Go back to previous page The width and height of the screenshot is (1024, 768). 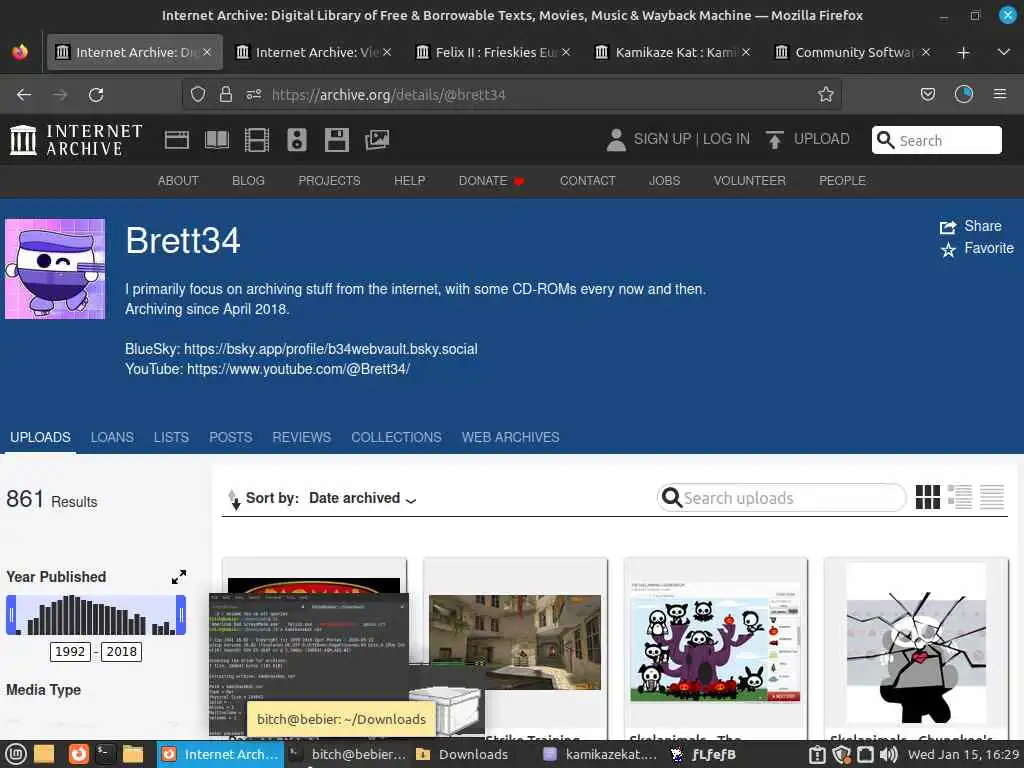click(24, 95)
